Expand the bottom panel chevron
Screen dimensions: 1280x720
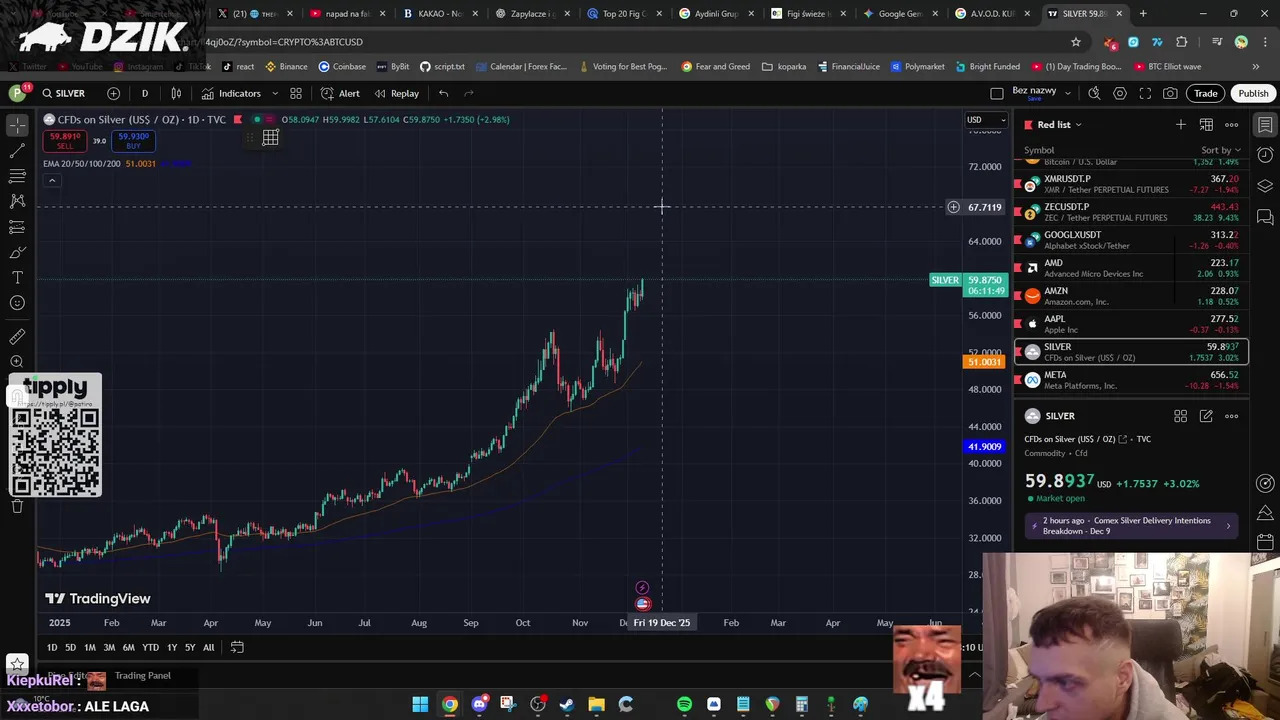pos(975,675)
